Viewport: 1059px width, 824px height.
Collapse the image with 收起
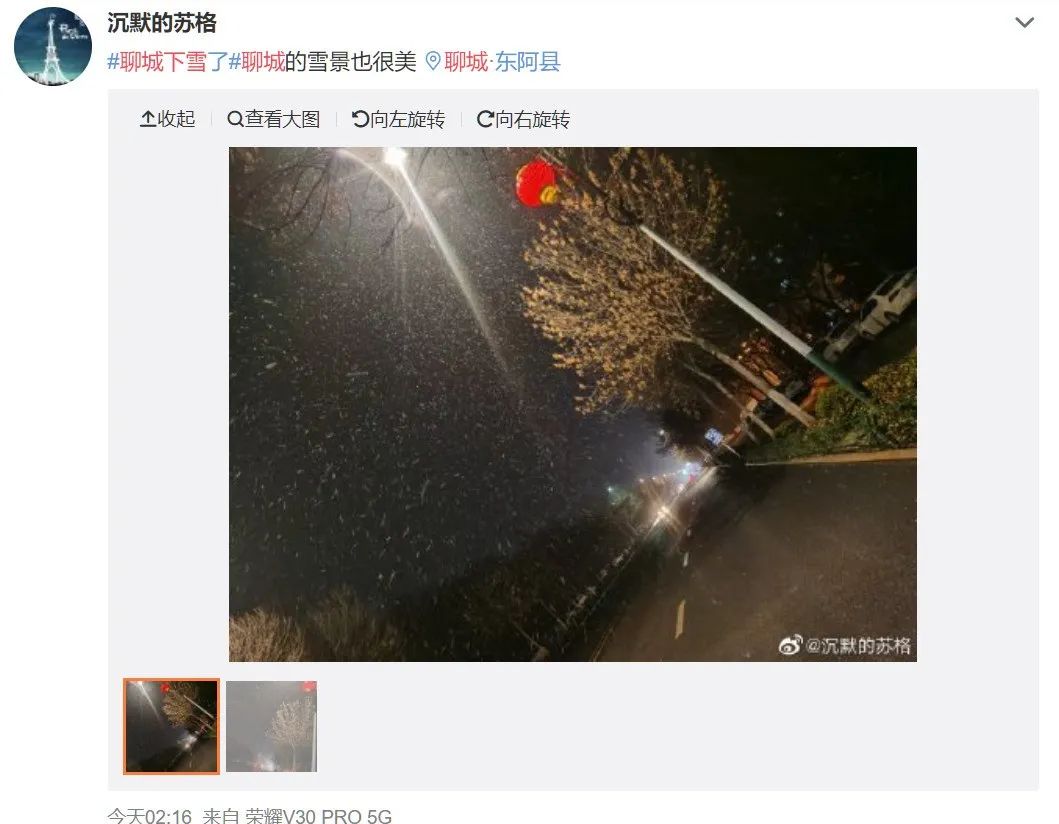(x=167, y=120)
